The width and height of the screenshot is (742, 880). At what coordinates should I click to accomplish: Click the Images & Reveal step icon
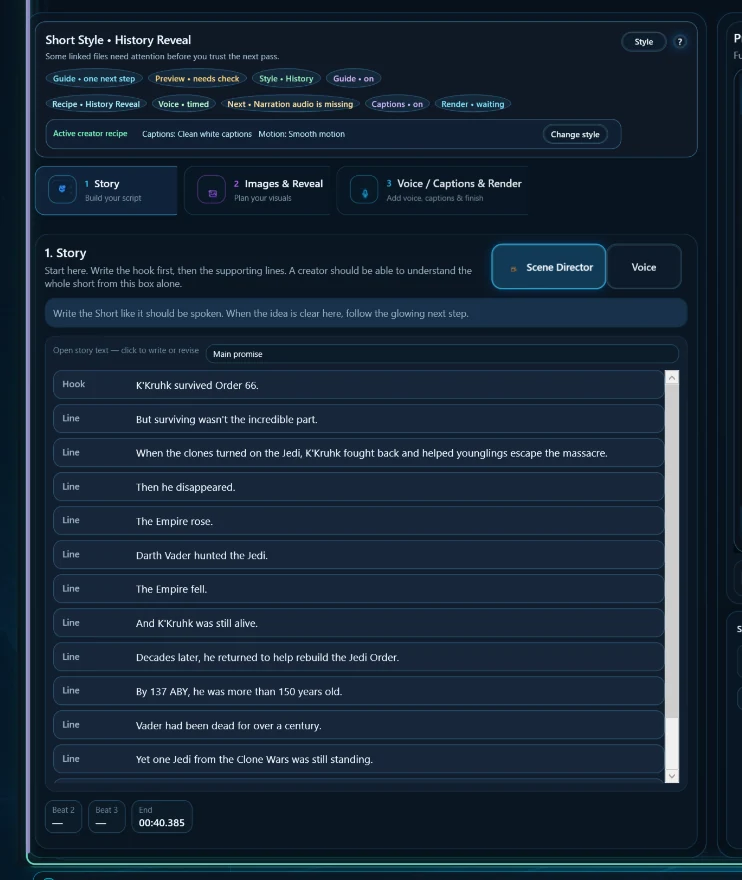(212, 190)
